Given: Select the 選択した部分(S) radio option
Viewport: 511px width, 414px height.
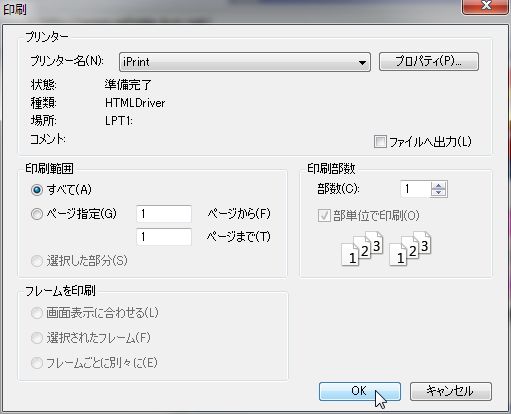Looking at the screenshot, I should click(37, 261).
